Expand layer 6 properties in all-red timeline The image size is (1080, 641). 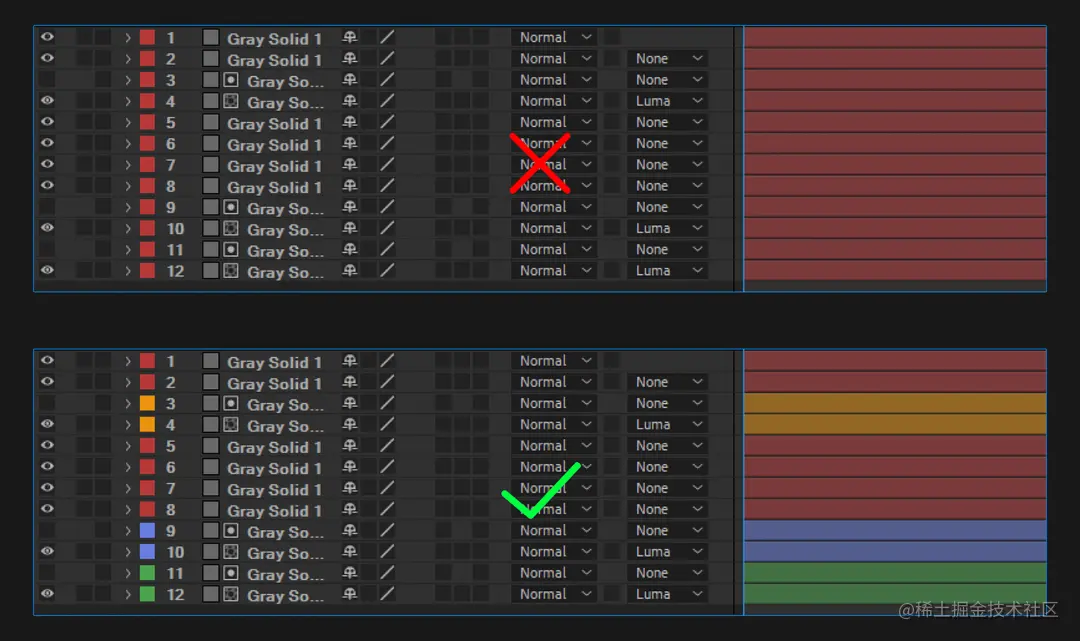[x=128, y=144]
